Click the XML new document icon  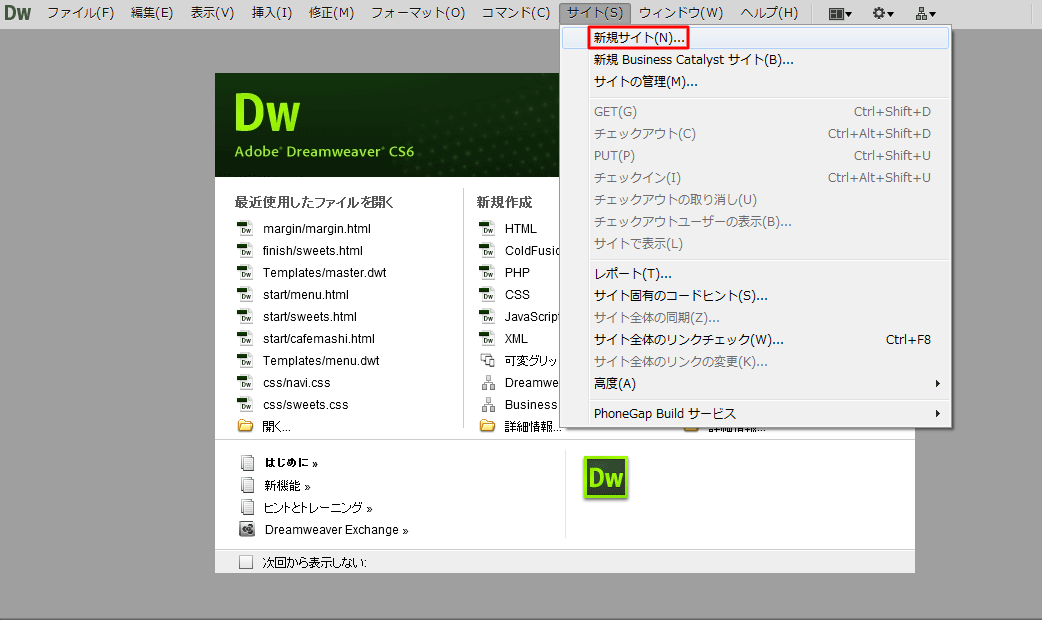(x=487, y=338)
